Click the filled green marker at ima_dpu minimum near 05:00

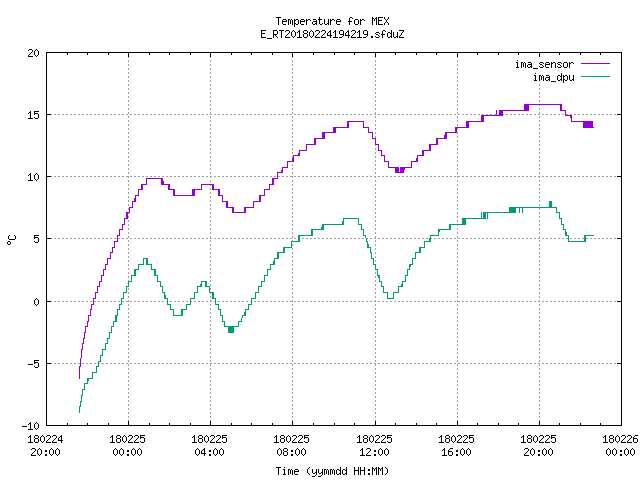pos(231,329)
